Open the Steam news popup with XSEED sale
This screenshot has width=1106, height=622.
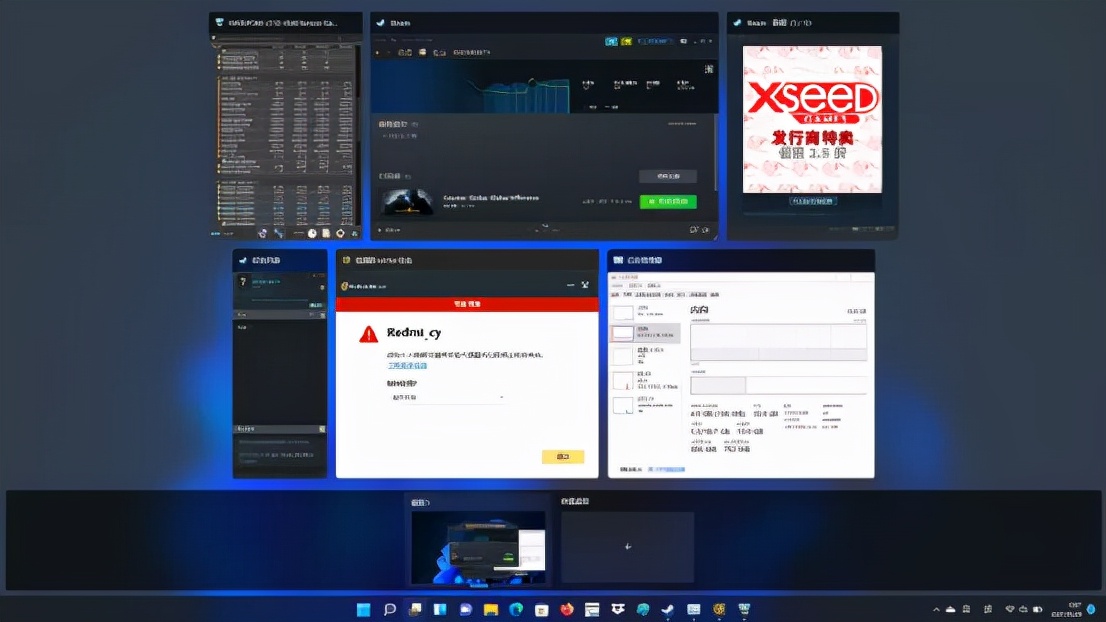coord(813,127)
